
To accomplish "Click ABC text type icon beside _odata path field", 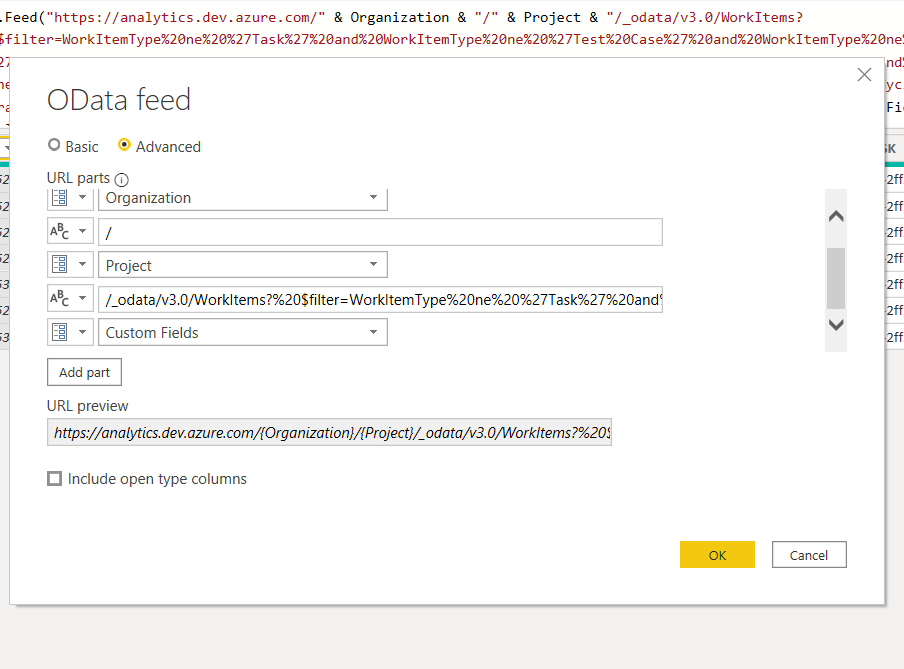I will coord(70,299).
